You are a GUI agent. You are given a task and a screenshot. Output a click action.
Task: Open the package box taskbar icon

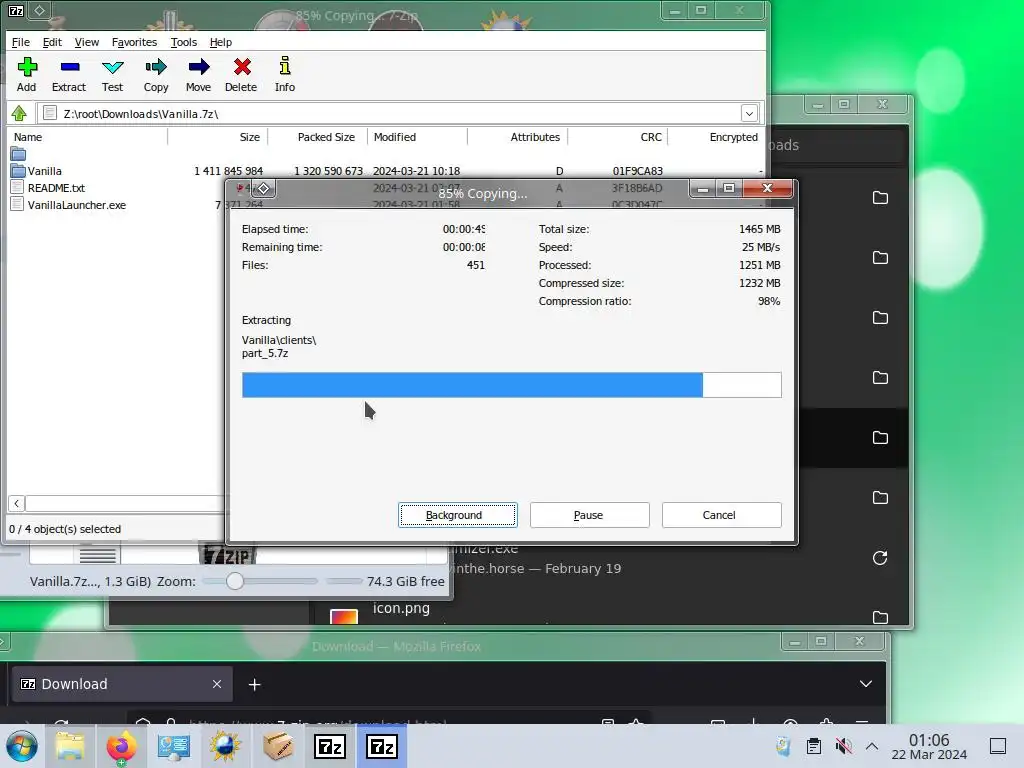coord(277,746)
